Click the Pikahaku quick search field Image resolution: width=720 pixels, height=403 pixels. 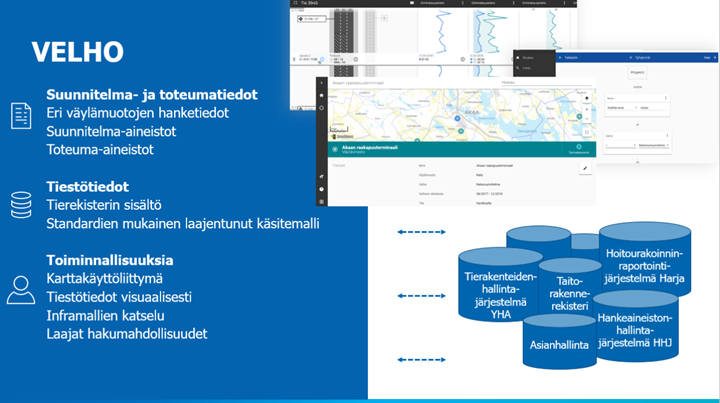(x=546, y=83)
